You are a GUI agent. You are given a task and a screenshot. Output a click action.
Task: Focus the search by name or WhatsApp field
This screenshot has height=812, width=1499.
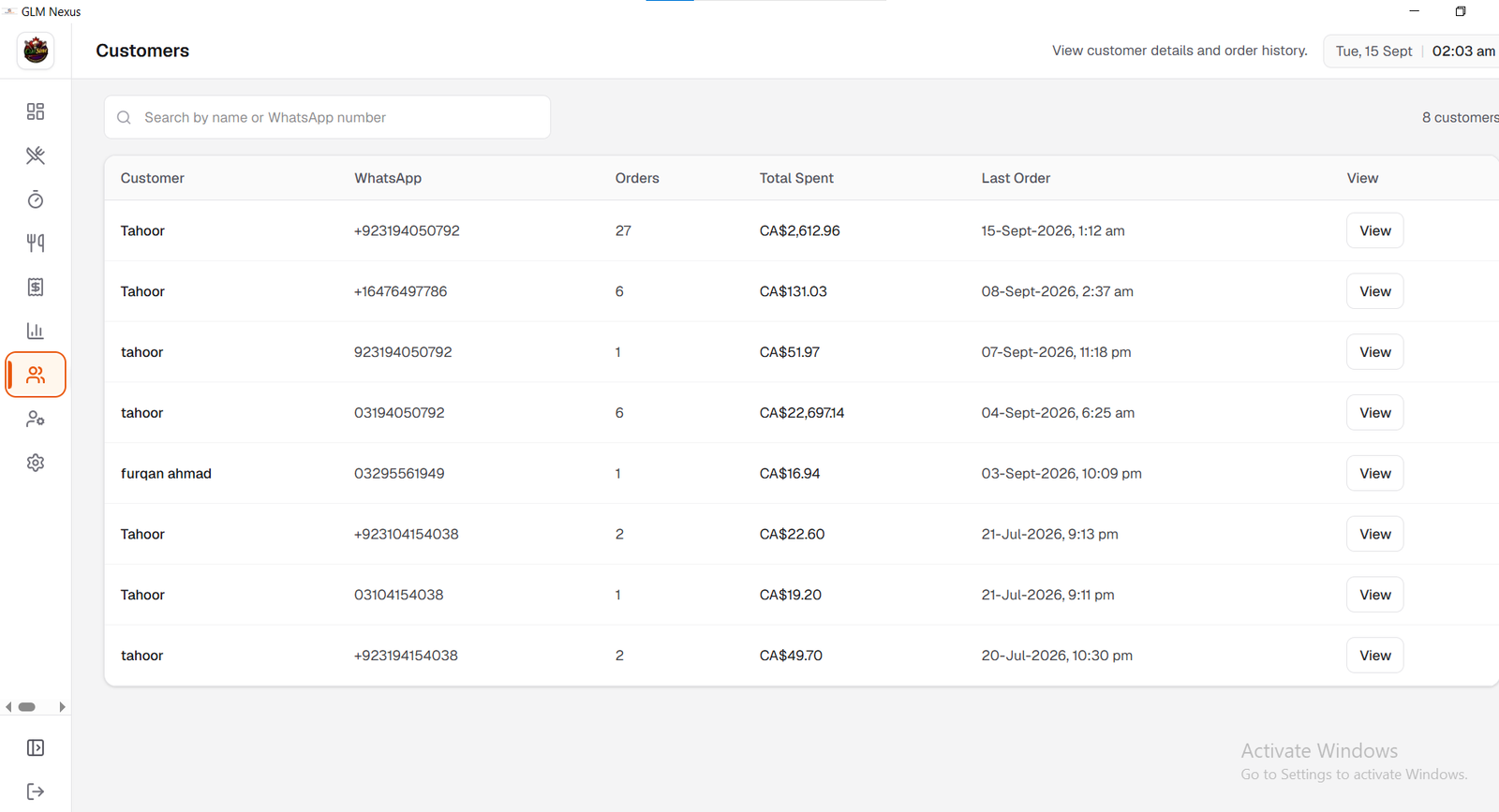click(x=327, y=117)
